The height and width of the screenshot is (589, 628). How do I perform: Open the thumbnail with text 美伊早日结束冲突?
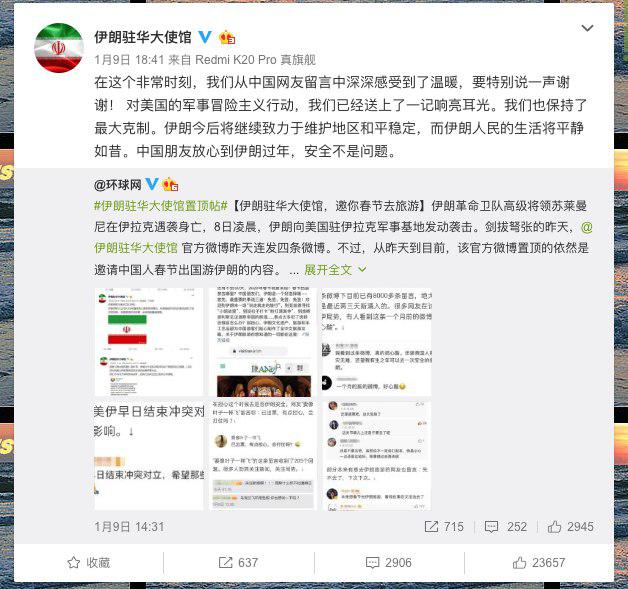pyautogui.click(x=149, y=456)
